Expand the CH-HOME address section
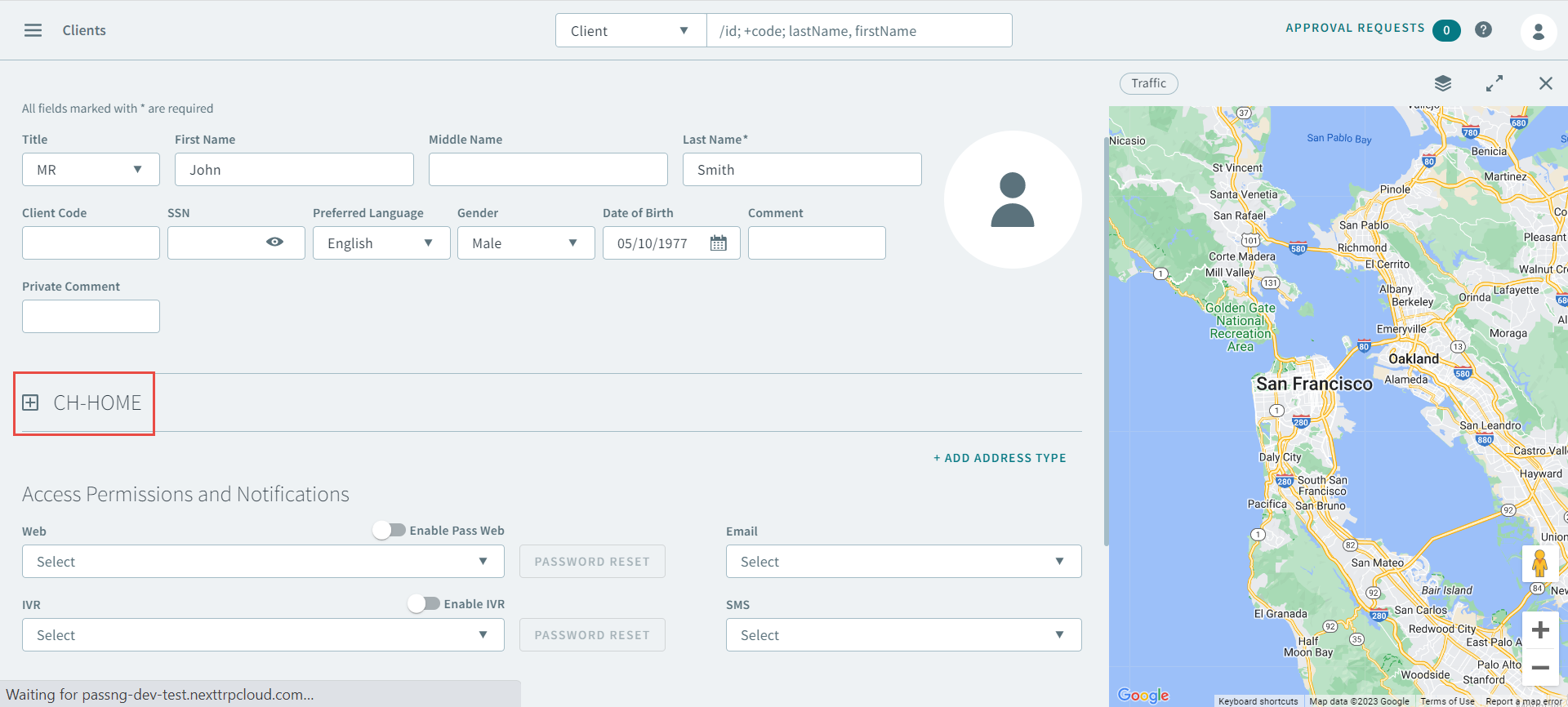1568x707 pixels. click(x=30, y=402)
